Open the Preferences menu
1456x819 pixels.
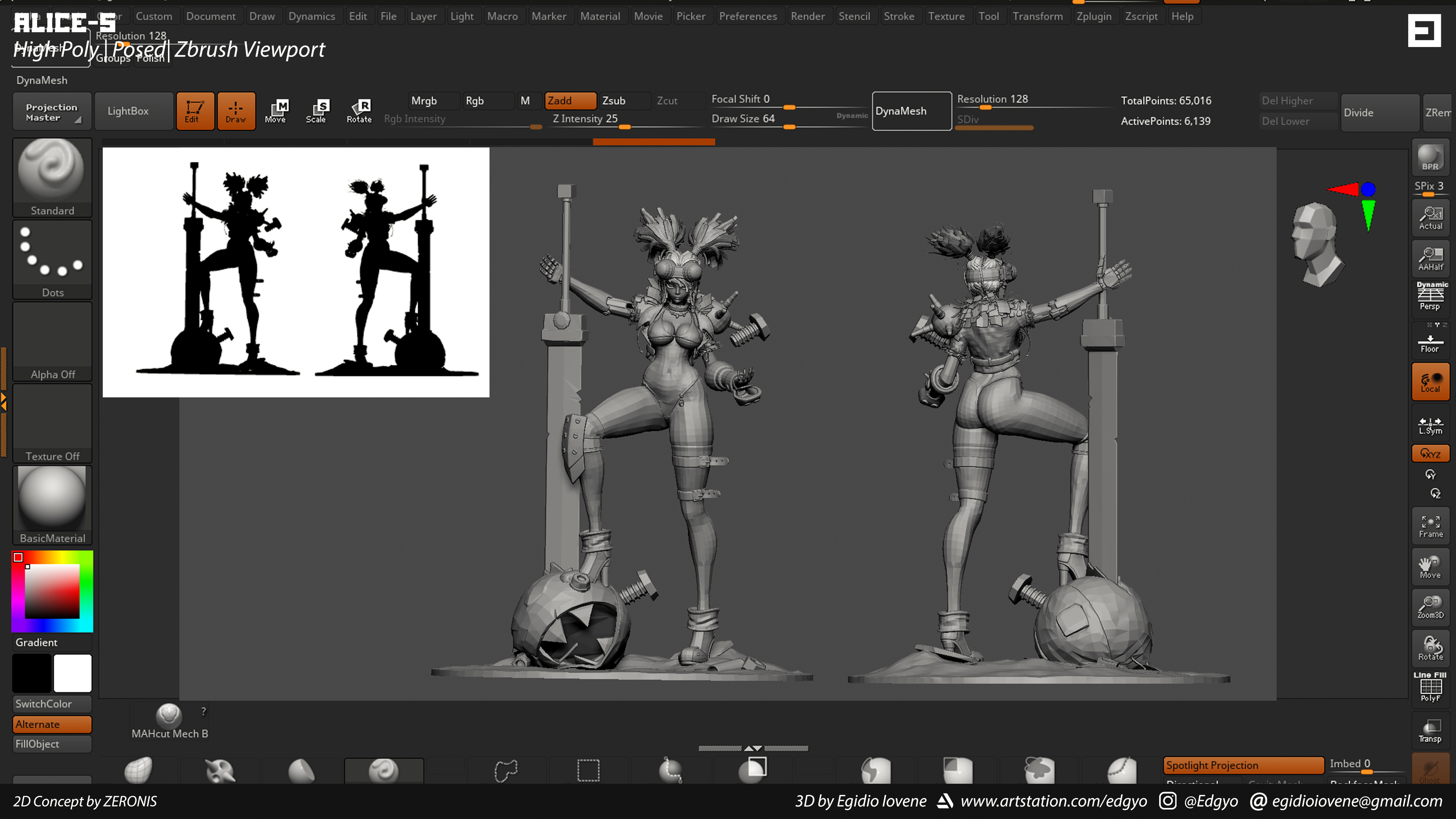tap(748, 16)
